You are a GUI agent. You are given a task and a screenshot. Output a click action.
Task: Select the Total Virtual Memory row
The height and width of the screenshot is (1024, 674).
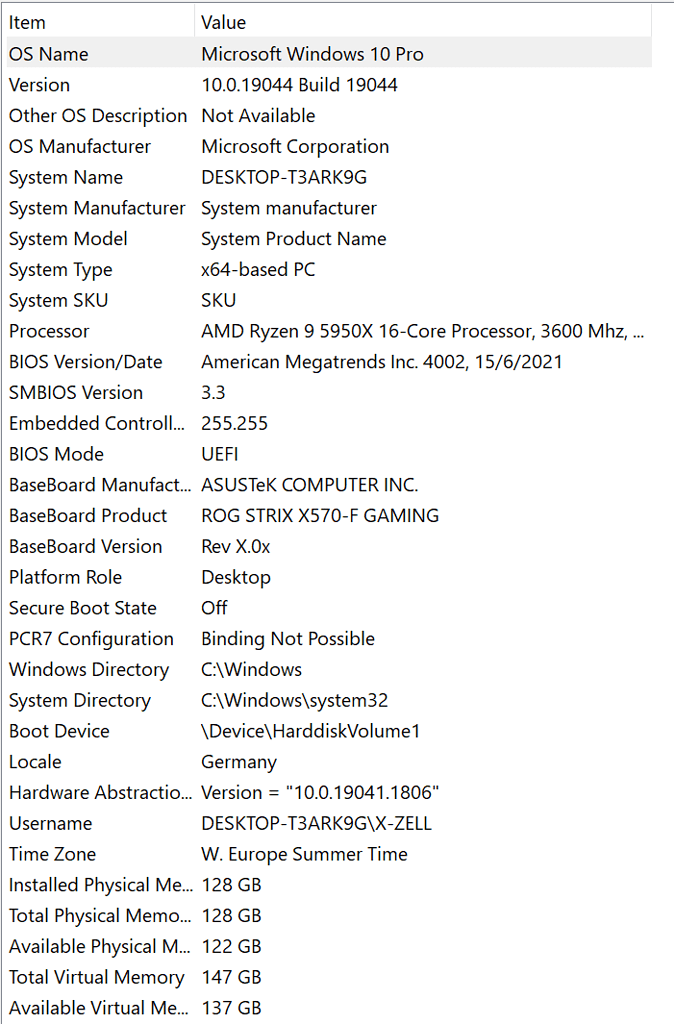point(329,977)
